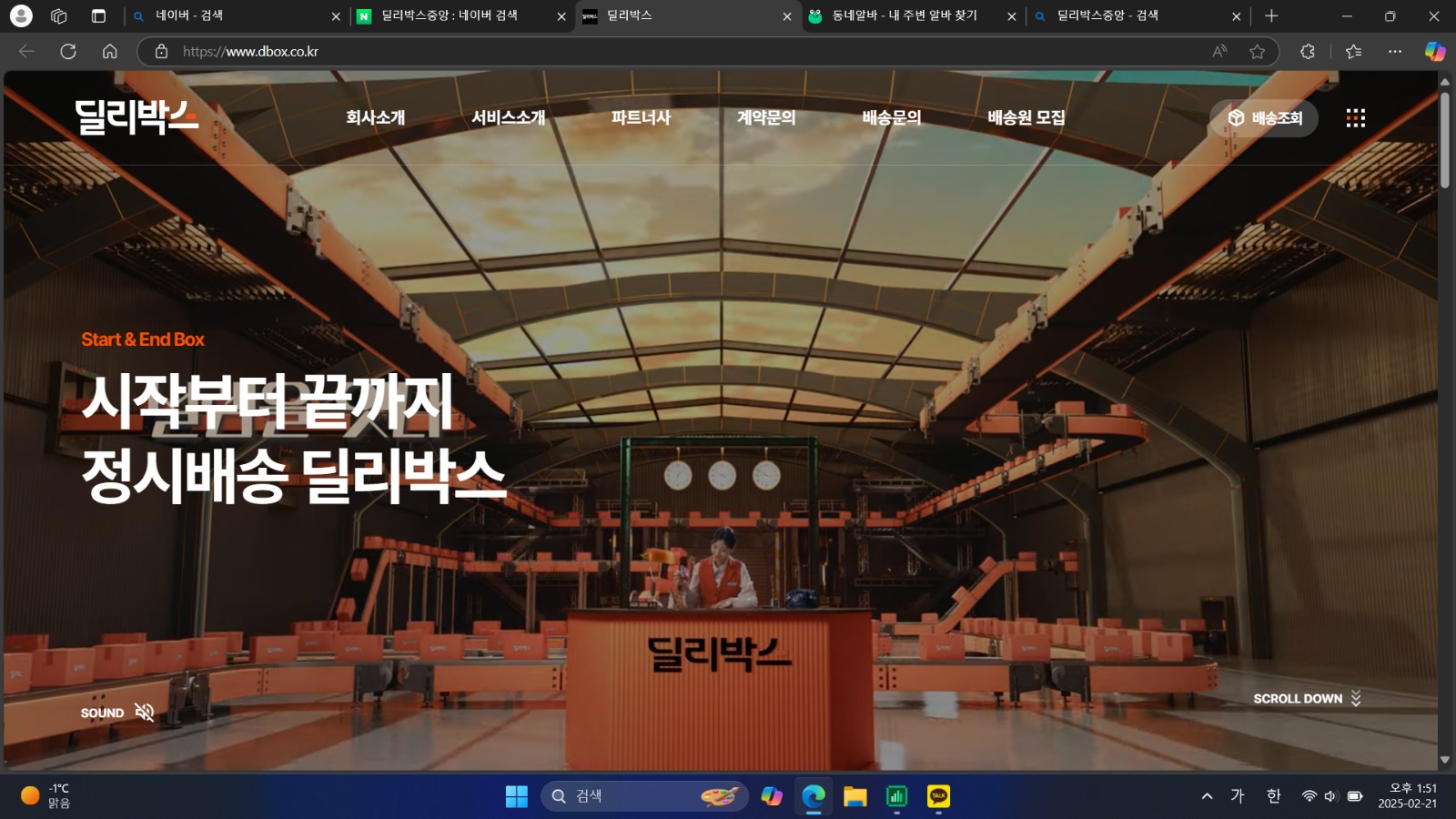The height and width of the screenshot is (819, 1456).
Task: Open the clock and date panel
Action: [1407, 796]
